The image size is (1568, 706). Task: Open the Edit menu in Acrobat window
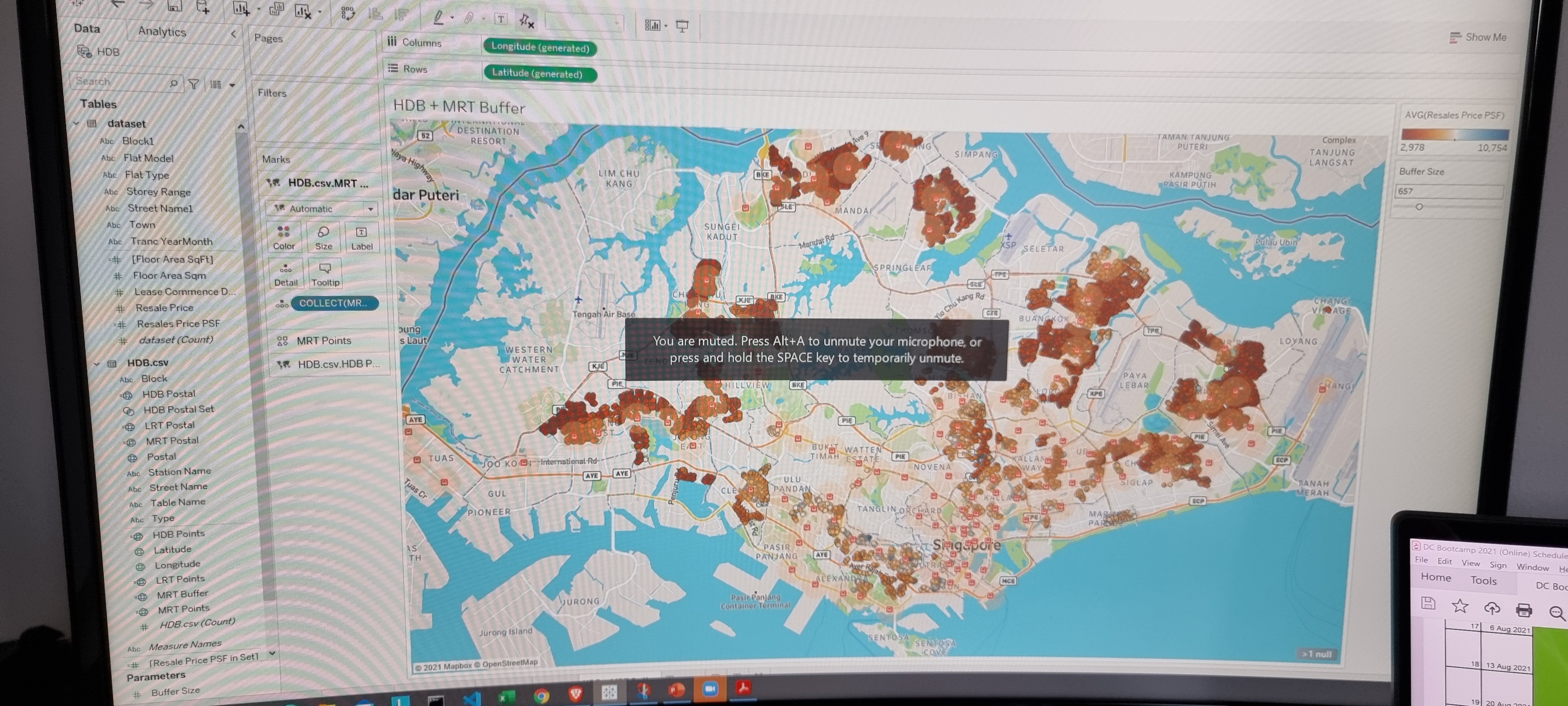pyautogui.click(x=1445, y=562)
